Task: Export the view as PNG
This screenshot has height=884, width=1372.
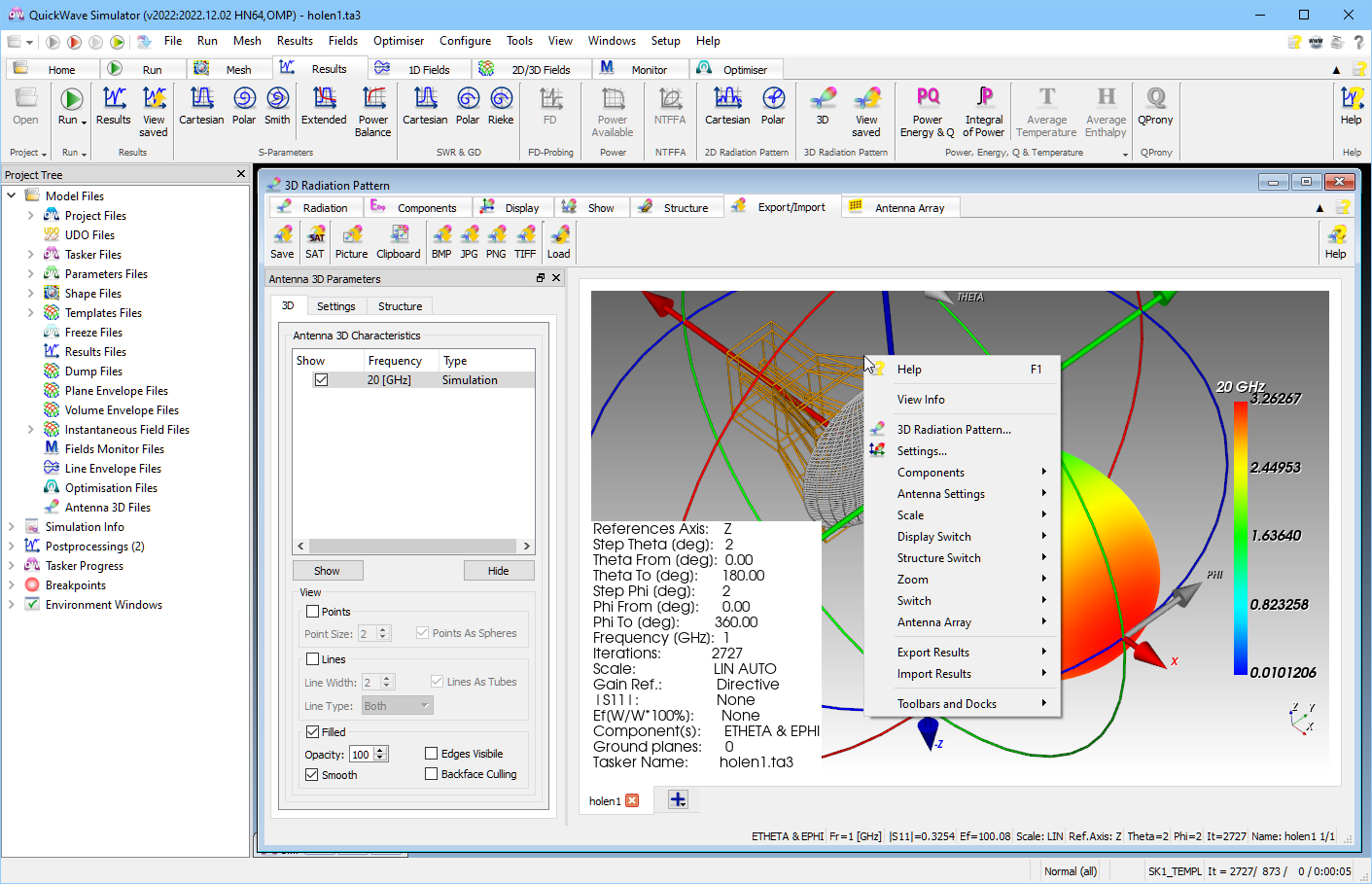Action: 496,242
